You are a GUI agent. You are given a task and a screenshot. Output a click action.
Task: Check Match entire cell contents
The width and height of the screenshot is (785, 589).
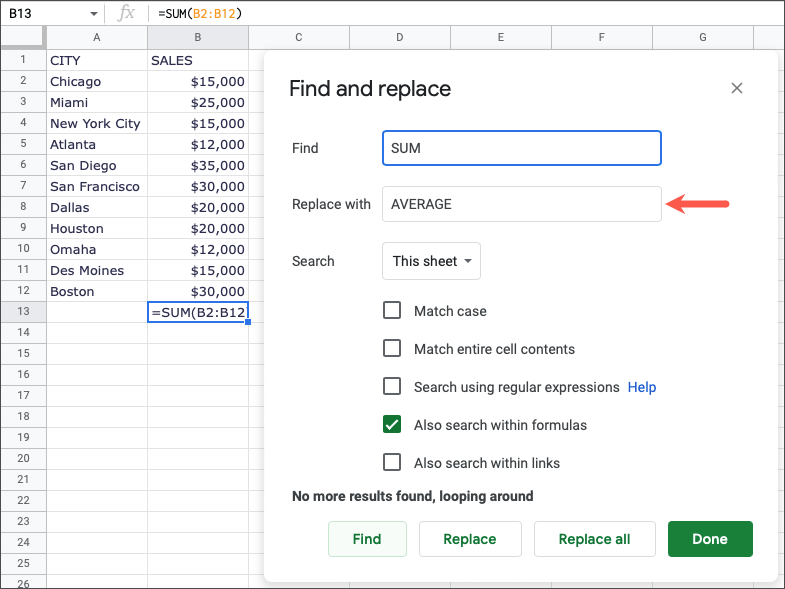click(x=392, y=349)
